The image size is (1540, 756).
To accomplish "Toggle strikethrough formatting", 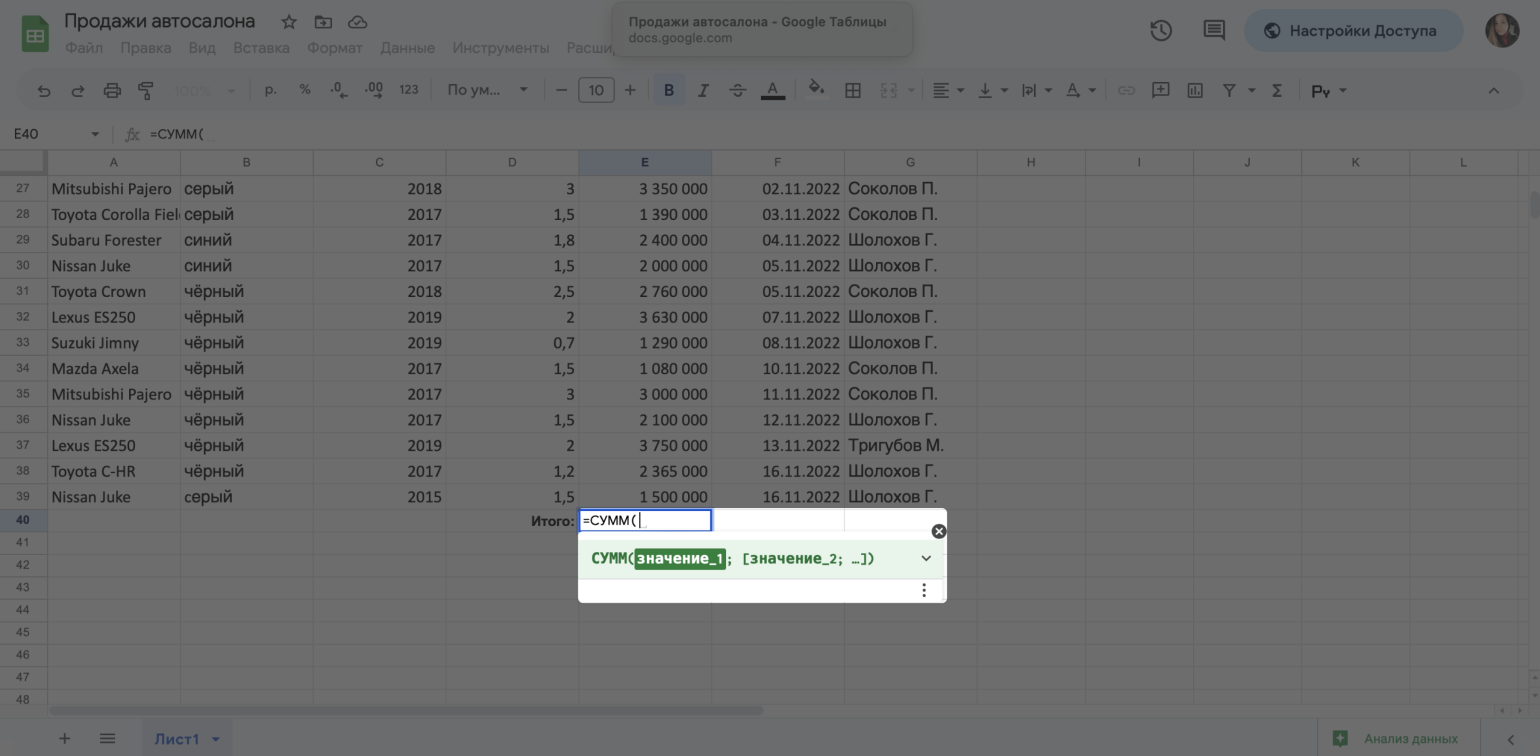I will [x=738, y=91].
